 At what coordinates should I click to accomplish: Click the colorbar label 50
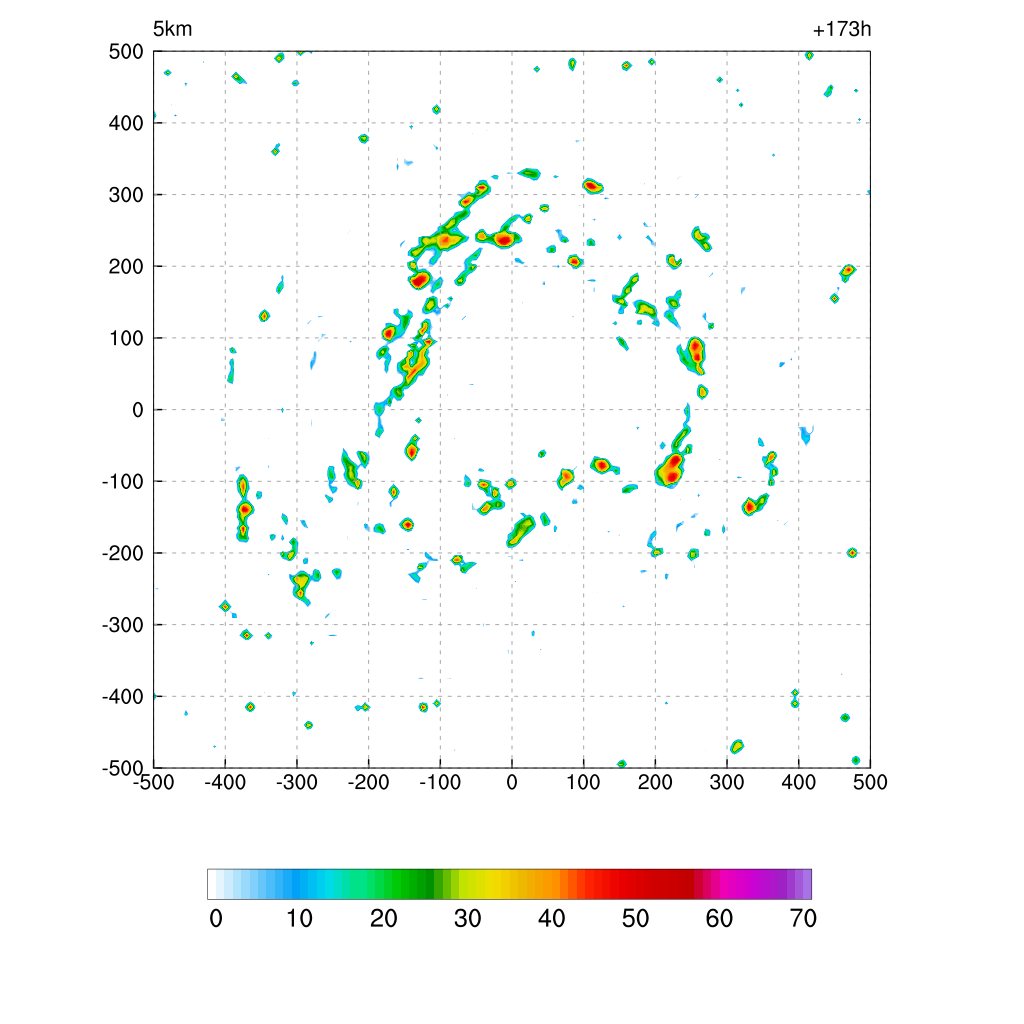point(635,919)
